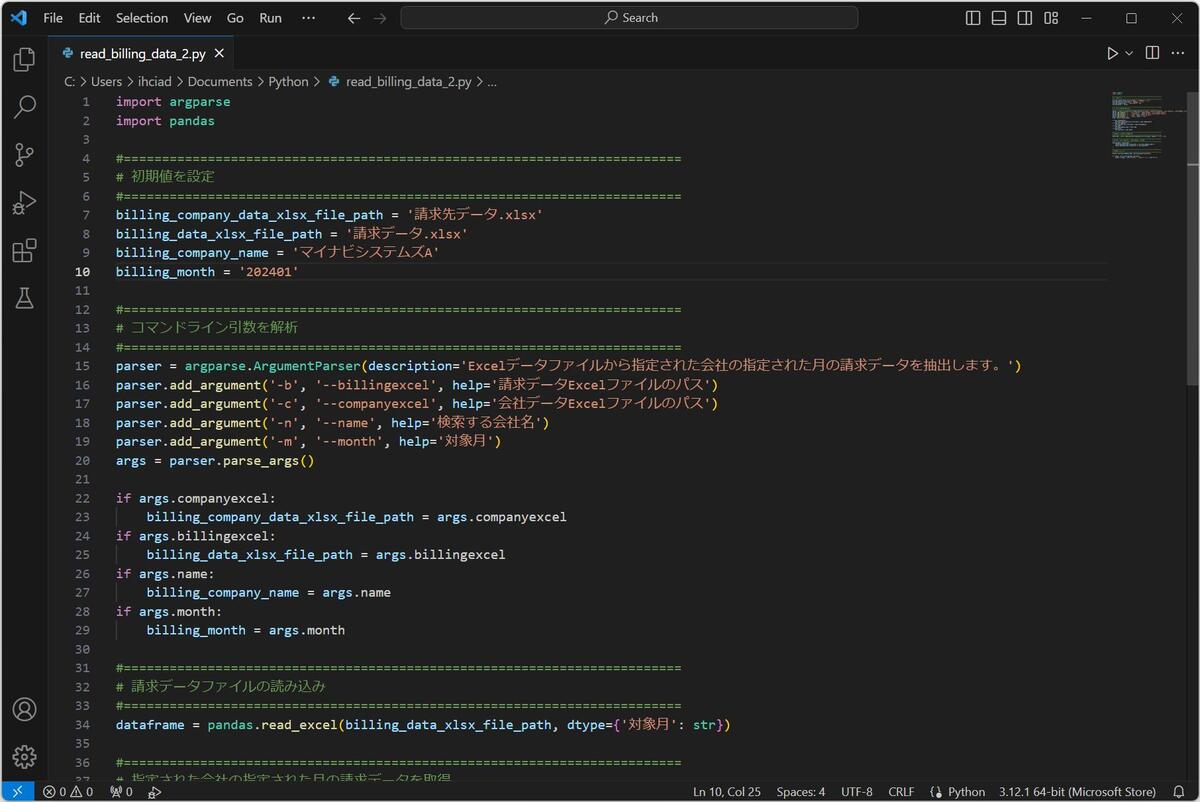Open the Explorer view in activity bar
1200x802 pixels.
coord(24,60)
